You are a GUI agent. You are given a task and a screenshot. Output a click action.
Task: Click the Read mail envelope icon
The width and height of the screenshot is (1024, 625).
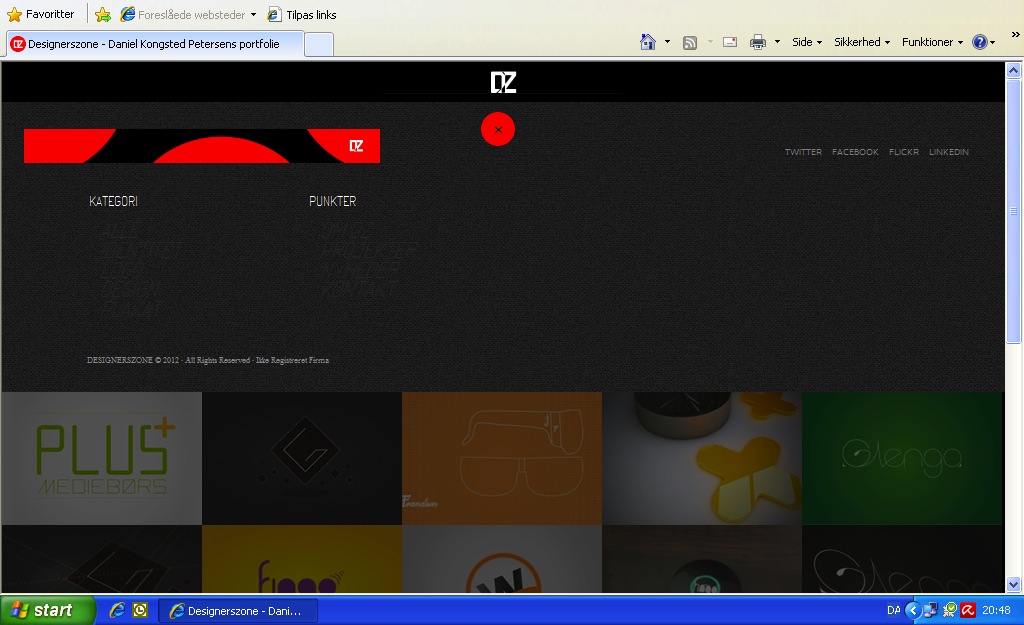[730, 42]
